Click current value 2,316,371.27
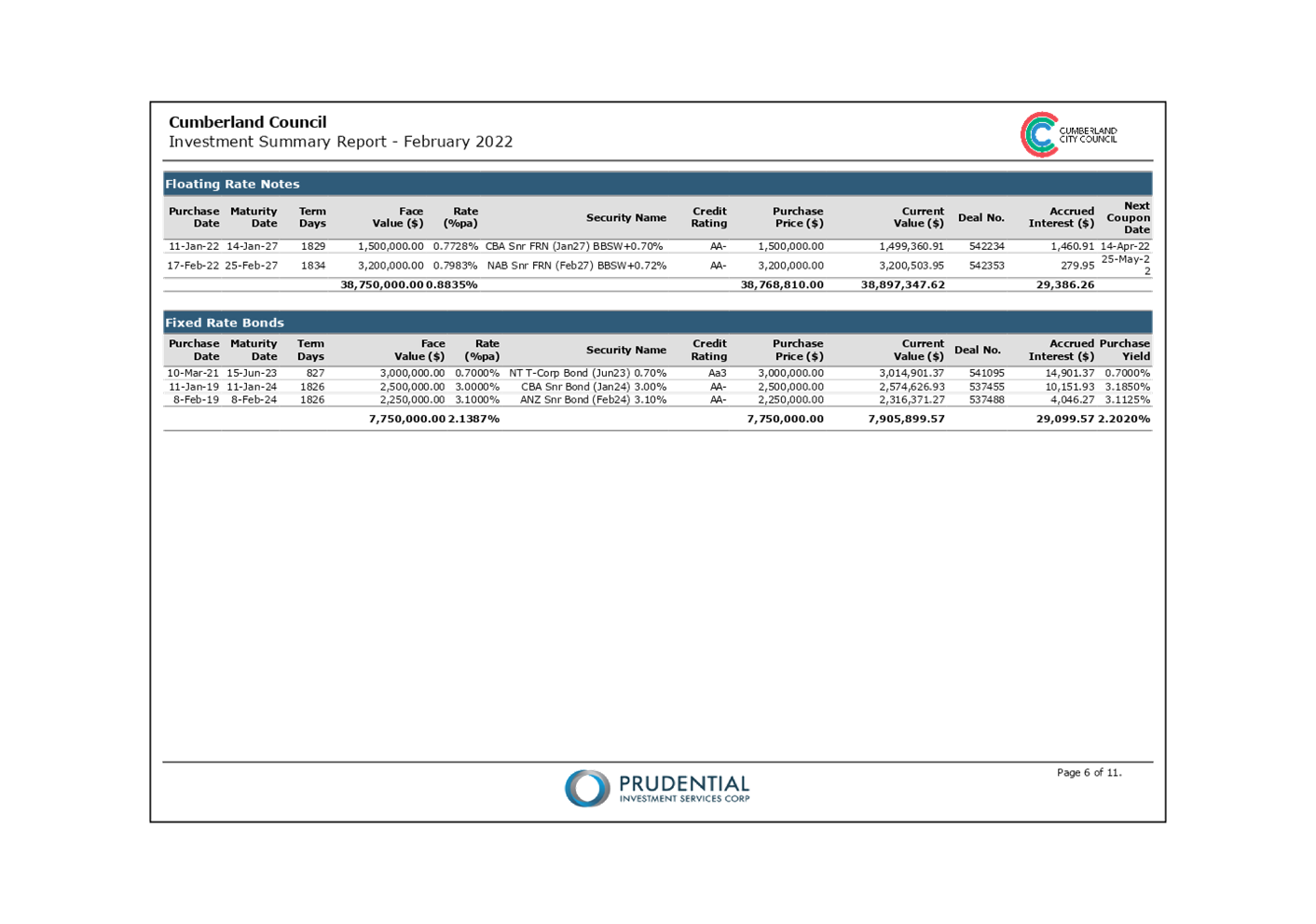1316x924 pixels. pyautogui.click(x=912, y=399)
